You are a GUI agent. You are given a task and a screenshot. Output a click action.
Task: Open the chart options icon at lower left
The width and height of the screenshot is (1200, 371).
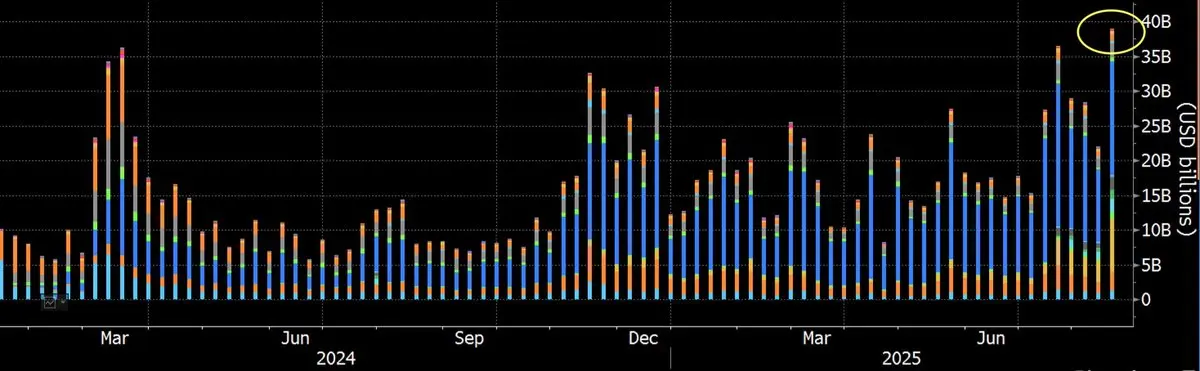click(50, 302)
